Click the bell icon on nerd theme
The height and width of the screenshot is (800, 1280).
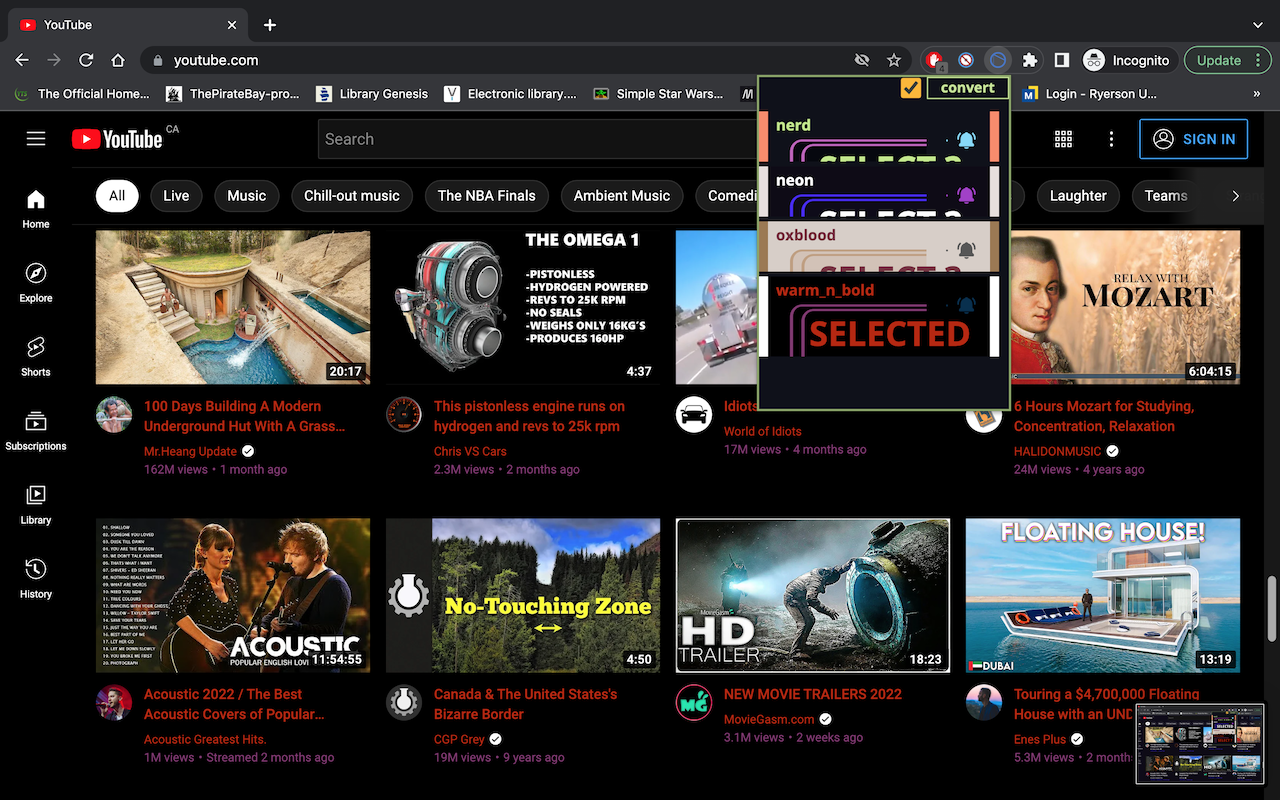pos(966,140)
